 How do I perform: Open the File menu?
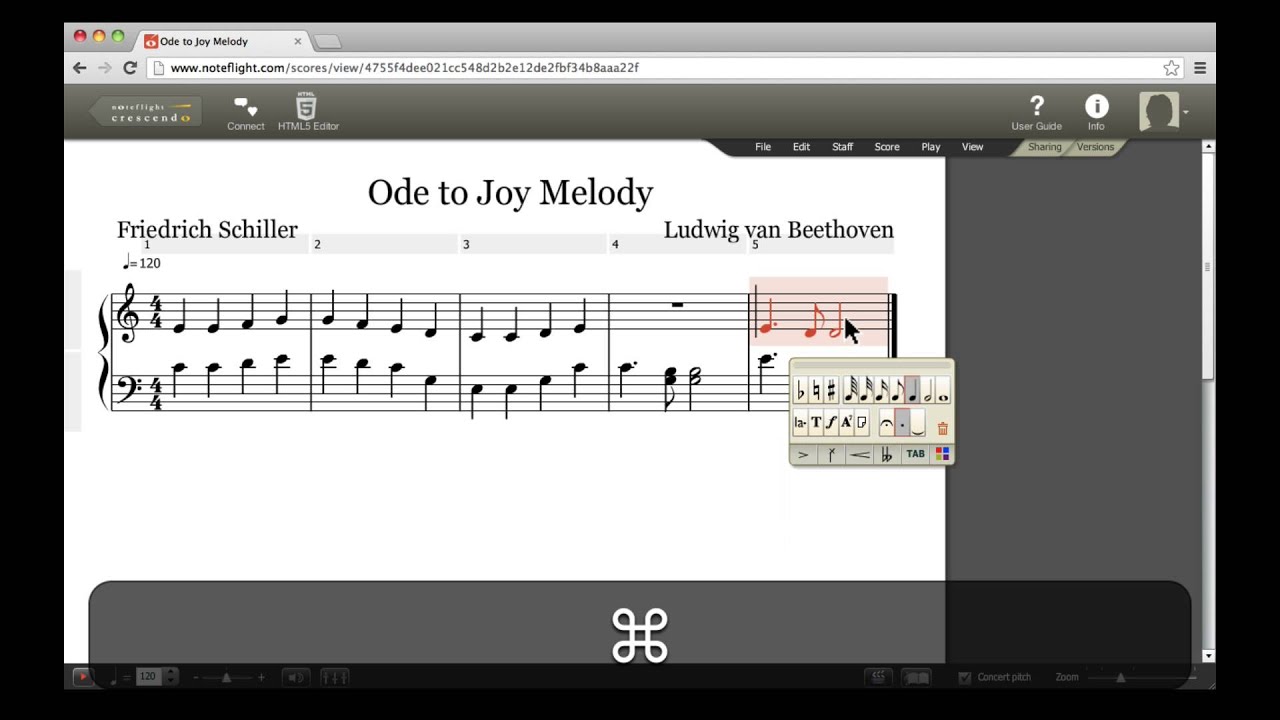763,147
